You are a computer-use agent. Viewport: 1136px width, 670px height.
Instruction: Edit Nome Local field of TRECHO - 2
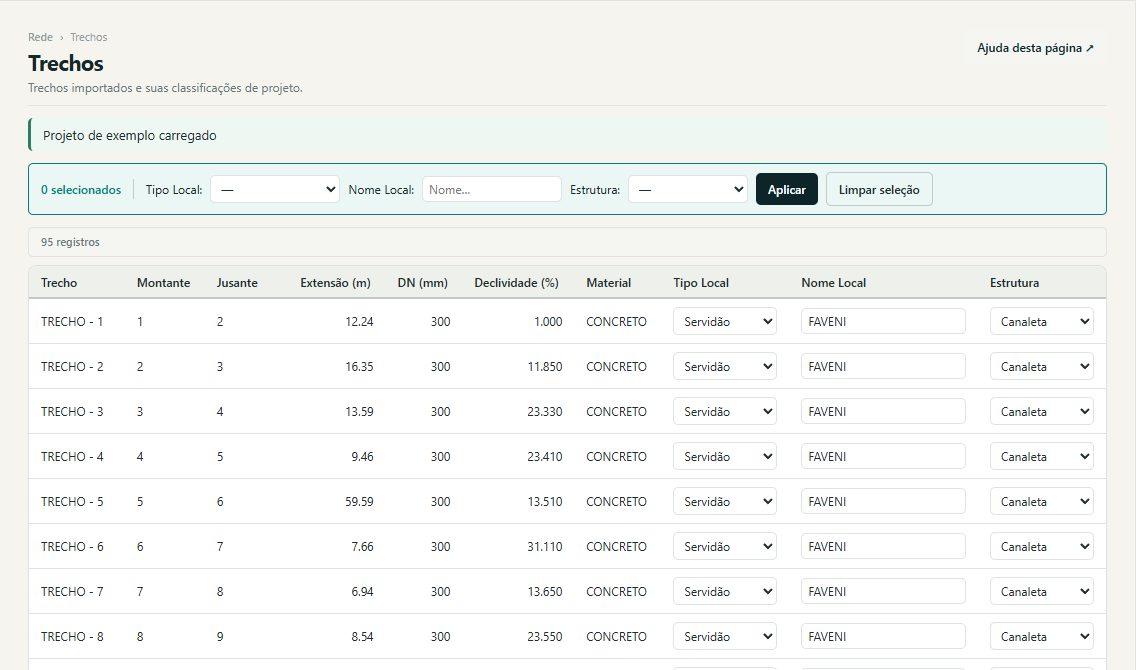[x=883, y=367]
